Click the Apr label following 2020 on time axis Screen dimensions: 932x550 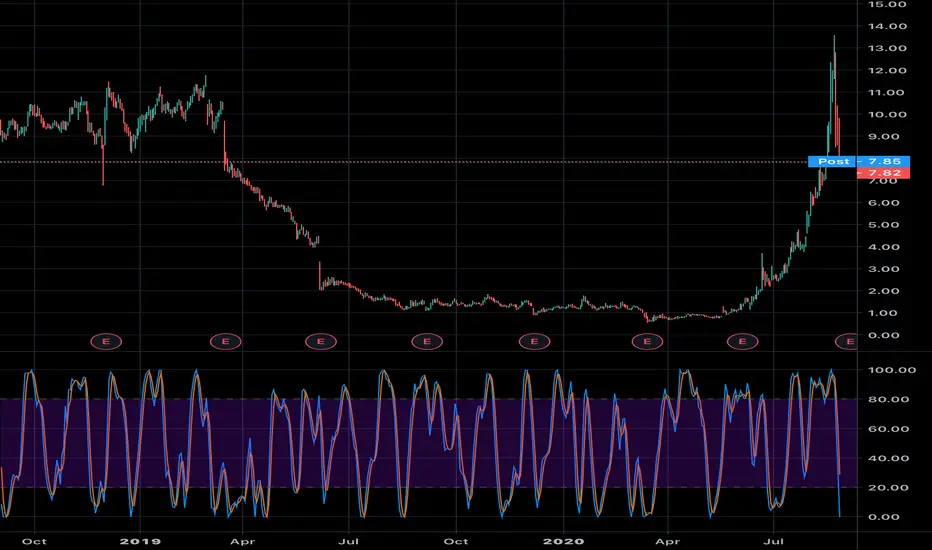tap(667, 542)
